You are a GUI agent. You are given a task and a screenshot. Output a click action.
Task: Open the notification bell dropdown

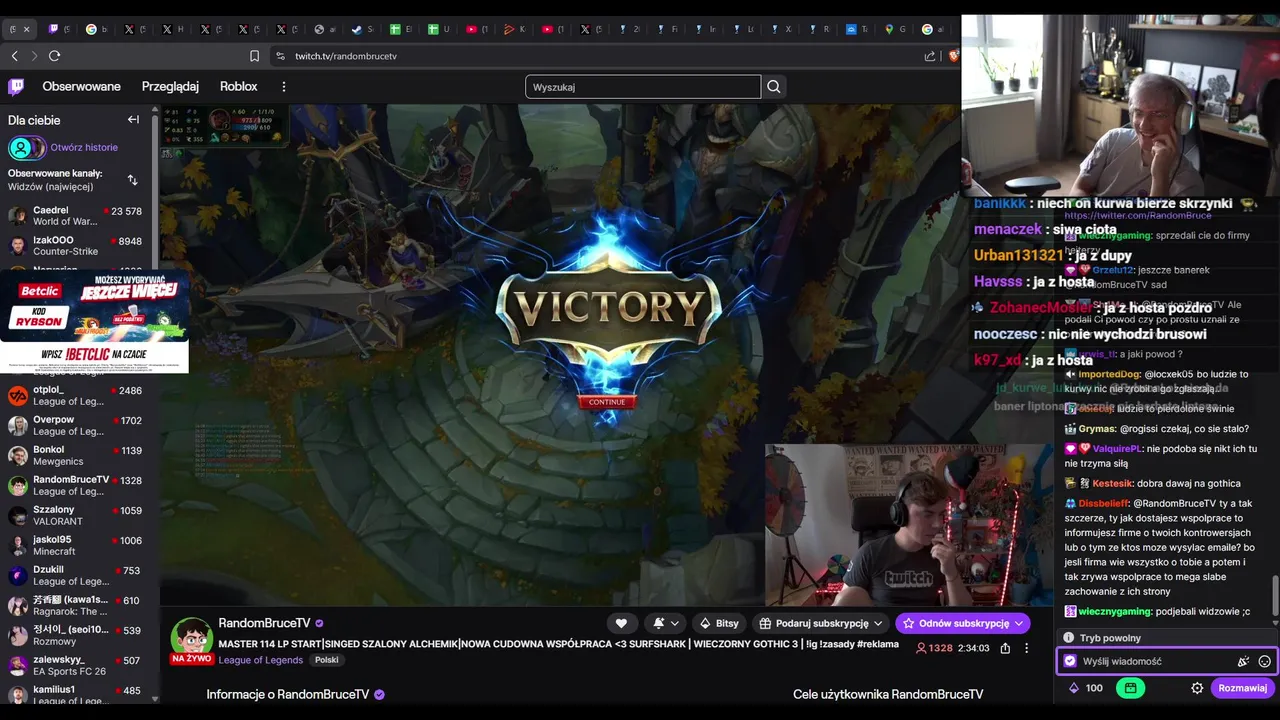(x=667, y=623)
